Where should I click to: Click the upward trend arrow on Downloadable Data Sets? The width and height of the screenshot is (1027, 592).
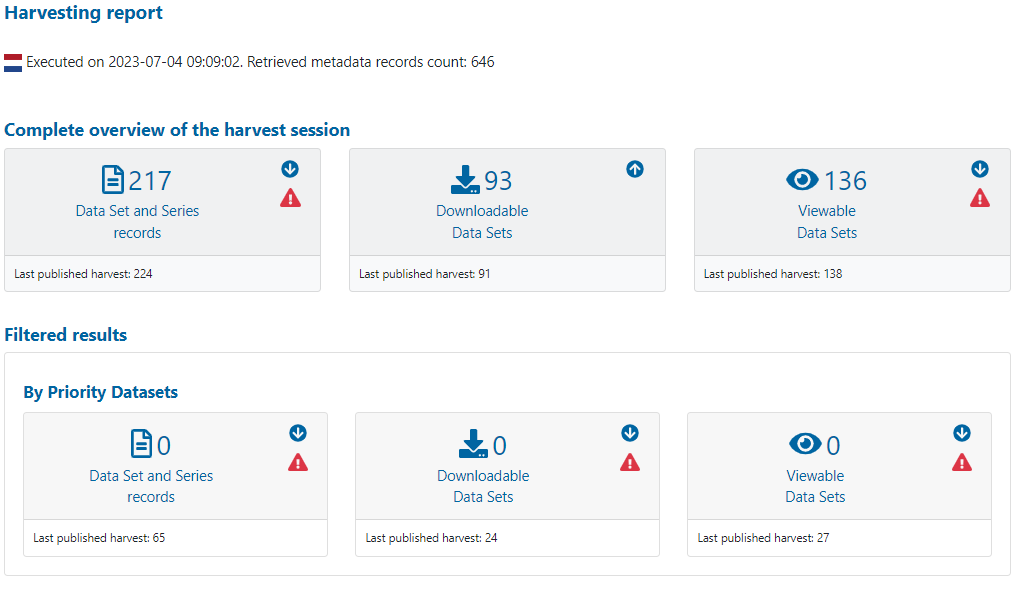(x=634, y=169)
